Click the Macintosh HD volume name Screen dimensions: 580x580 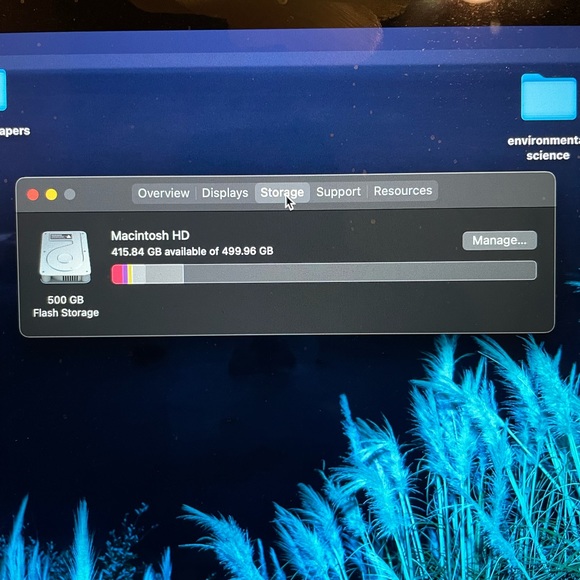[x=150, y=236]
